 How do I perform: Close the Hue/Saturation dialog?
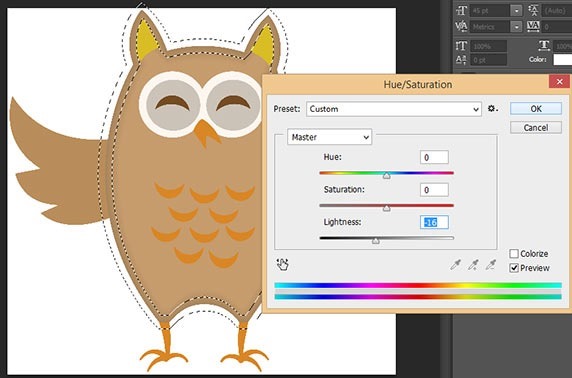coord(559,82)
